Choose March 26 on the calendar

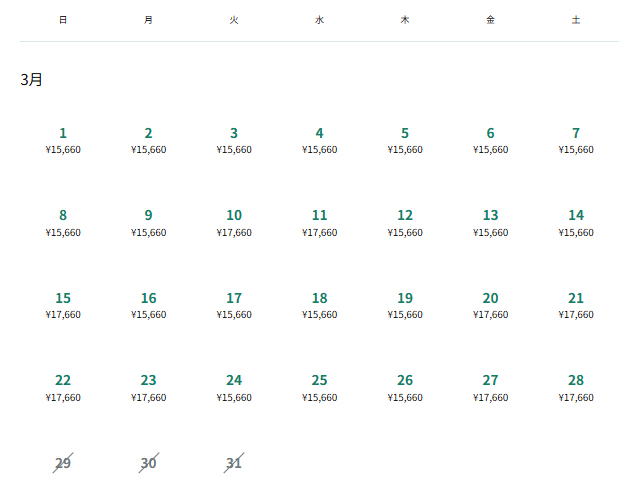(x=405, y=387)
